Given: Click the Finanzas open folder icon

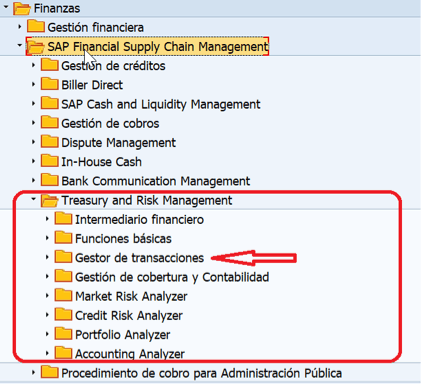Looking at the screenshot, I should point(22,8).
